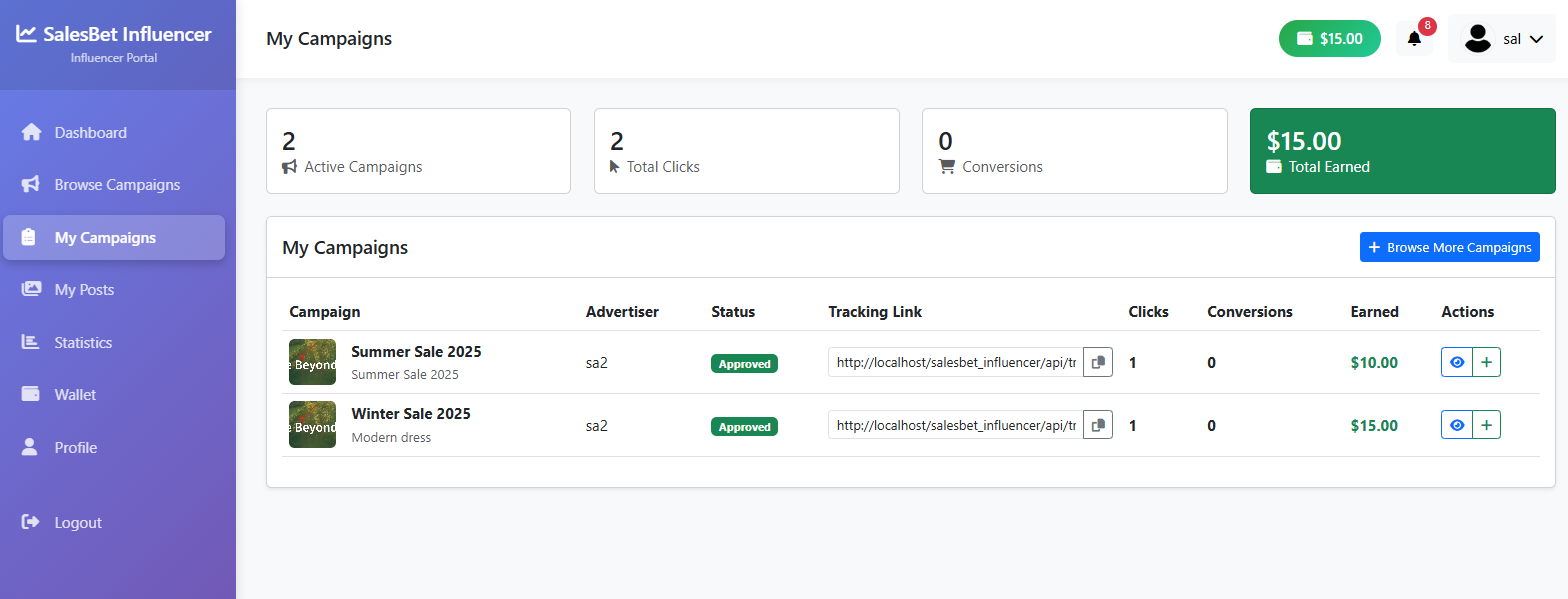
Task: Open My Posts in the sidebar
Action: (113, 289)
